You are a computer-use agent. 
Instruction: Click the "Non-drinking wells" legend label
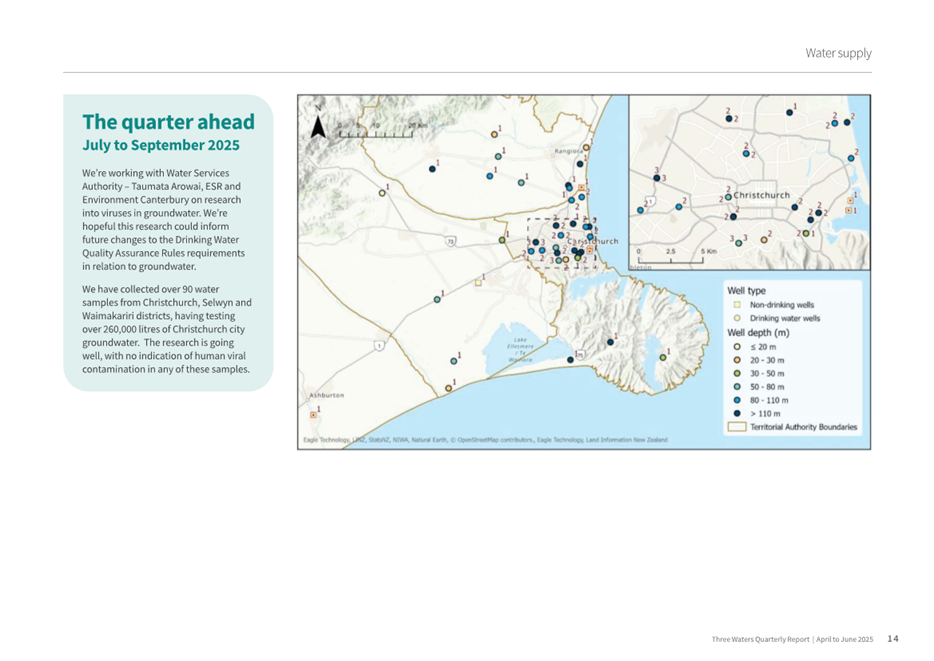coord(782,304)
